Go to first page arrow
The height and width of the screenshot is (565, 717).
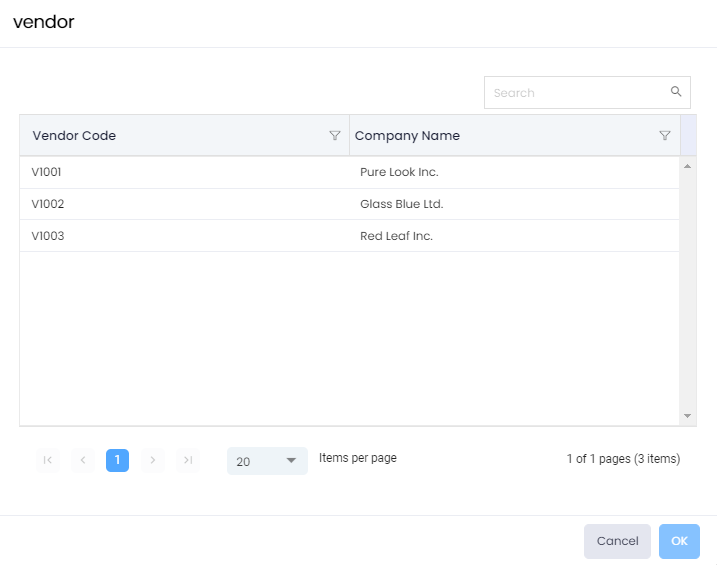[x=47, y=460]
